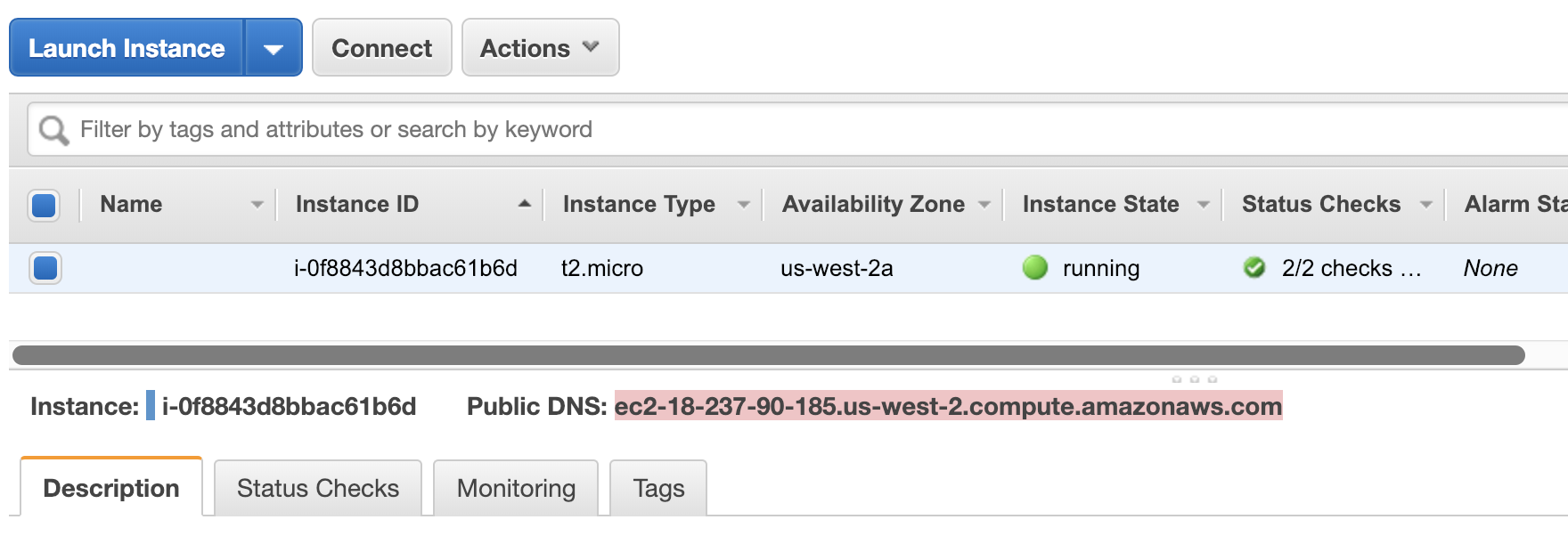
Task: Click the Connect button
Action: (x=382, y=48)
